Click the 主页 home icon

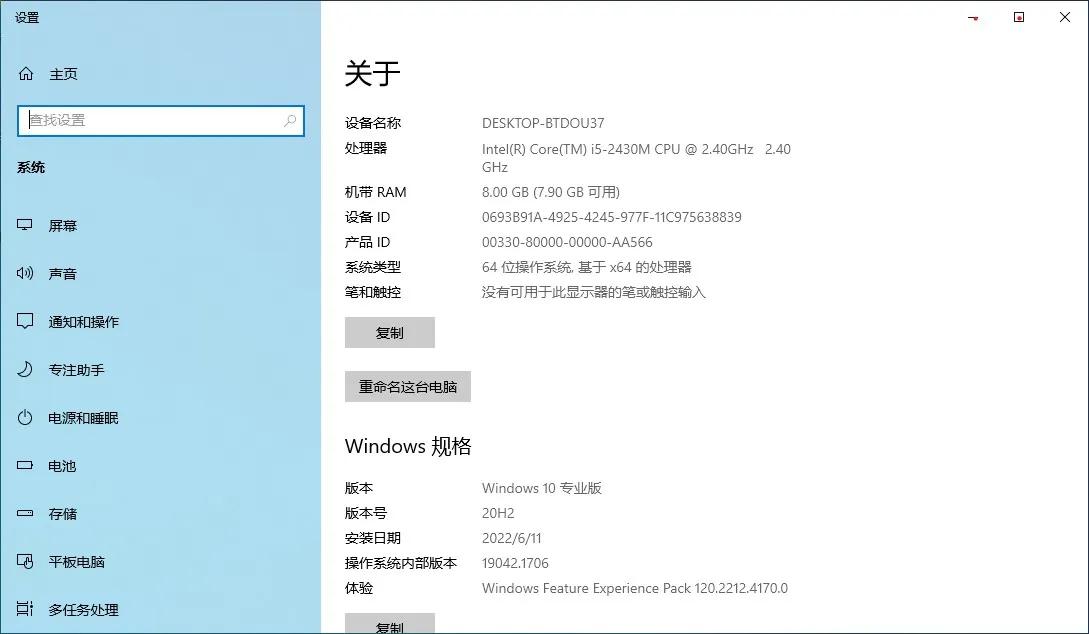click(x=24, y=73)
